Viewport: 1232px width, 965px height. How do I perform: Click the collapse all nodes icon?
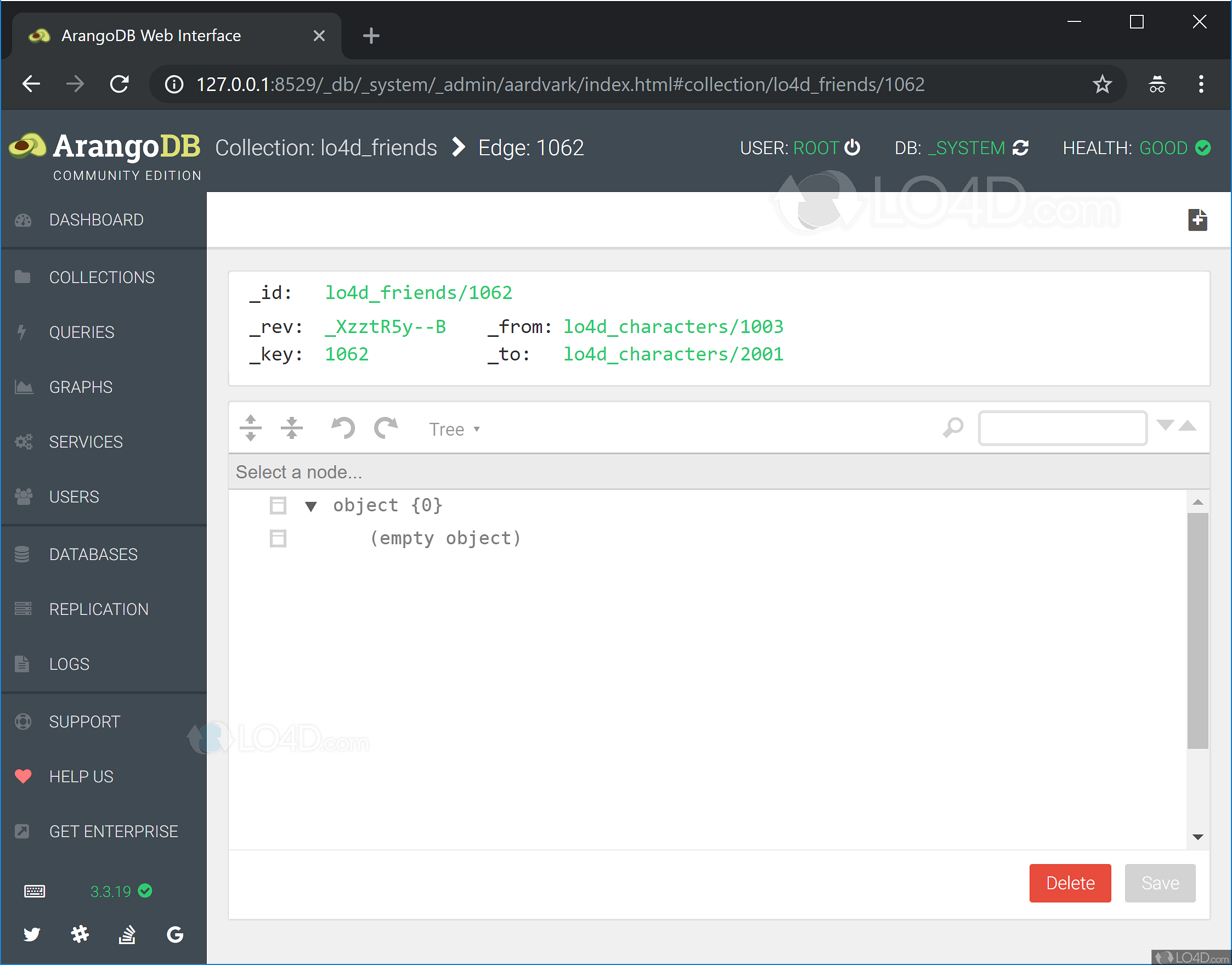coord(292,428)
